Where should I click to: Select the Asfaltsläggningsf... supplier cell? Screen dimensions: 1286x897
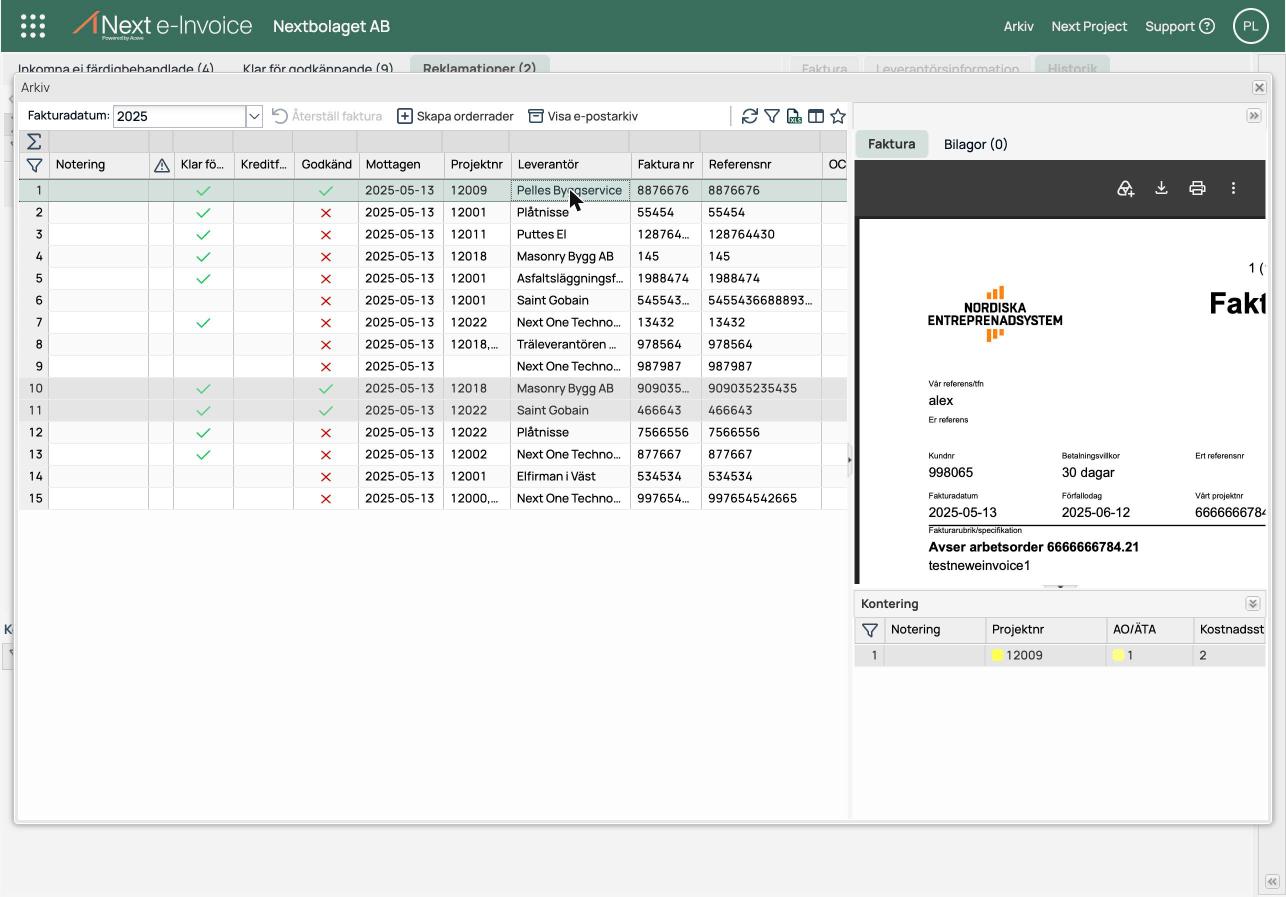(570, 278)
